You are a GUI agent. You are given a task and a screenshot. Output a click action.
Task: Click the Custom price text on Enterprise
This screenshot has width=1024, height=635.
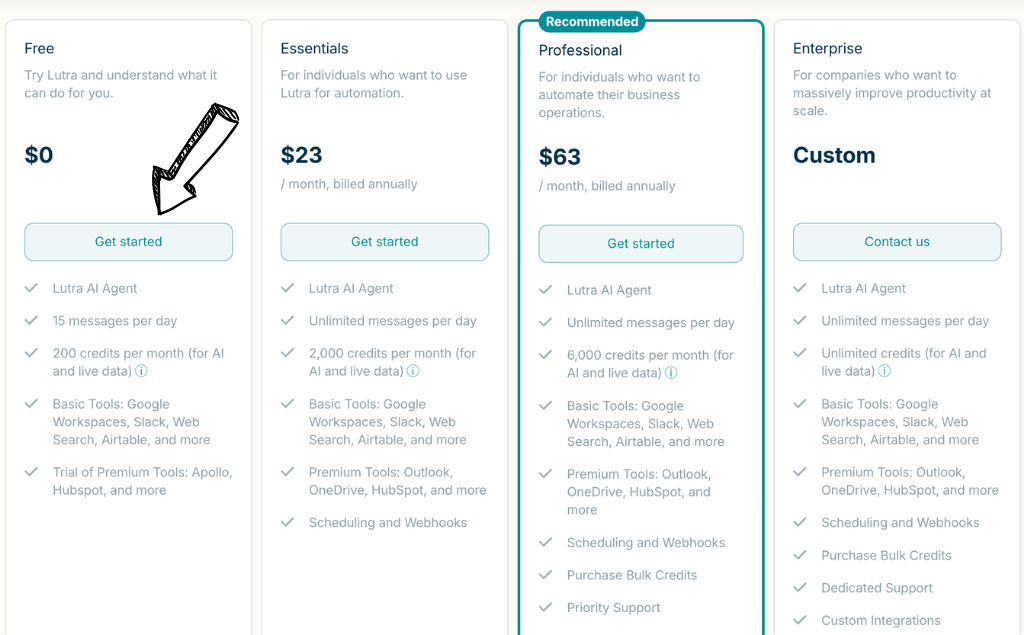coord(834,155)
